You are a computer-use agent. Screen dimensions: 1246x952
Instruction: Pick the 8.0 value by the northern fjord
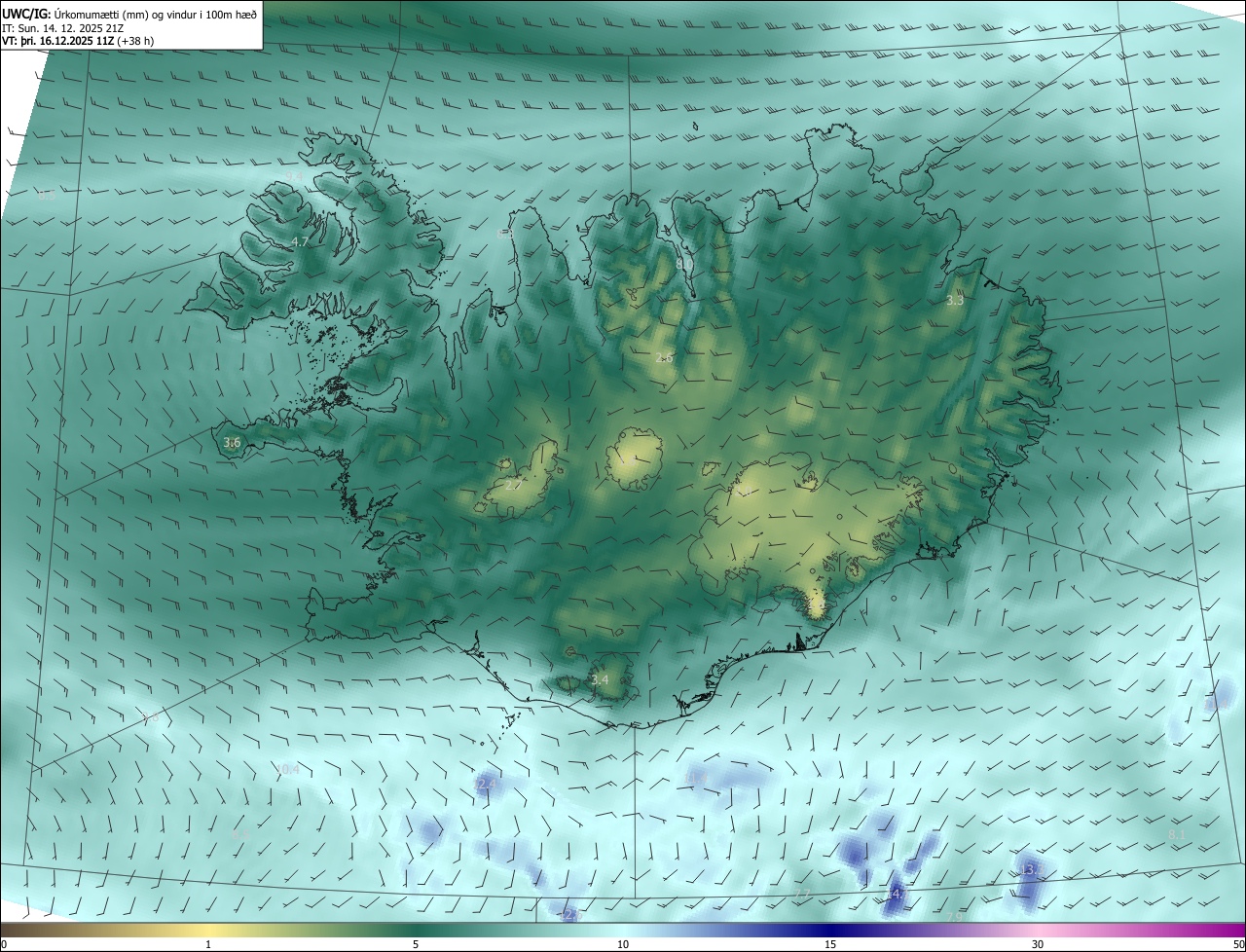click(684, 263)
